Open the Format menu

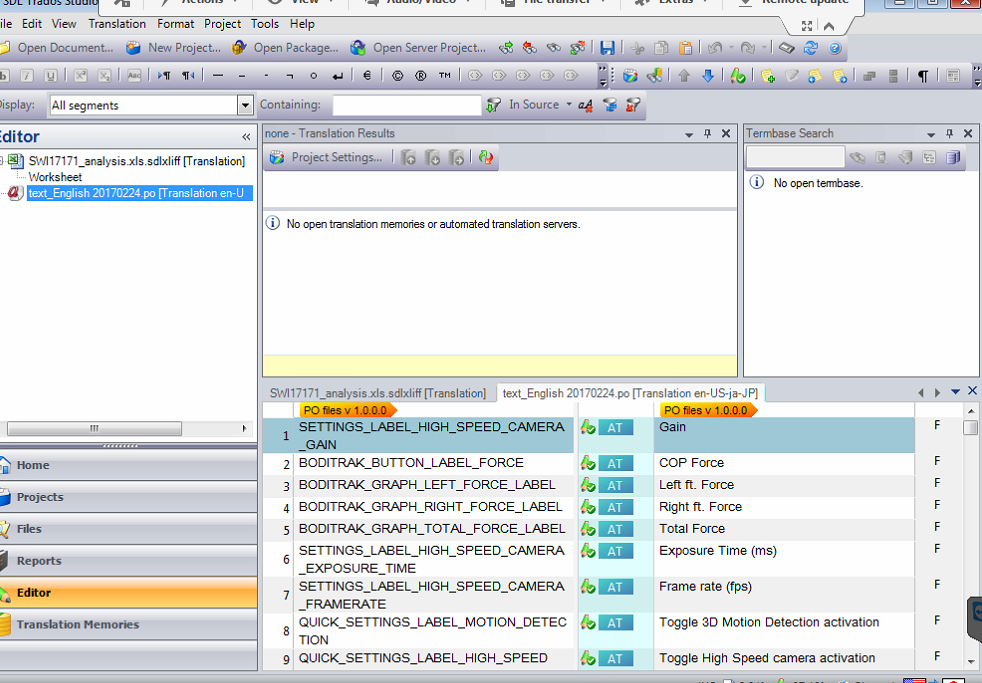(x=175, y=24)
